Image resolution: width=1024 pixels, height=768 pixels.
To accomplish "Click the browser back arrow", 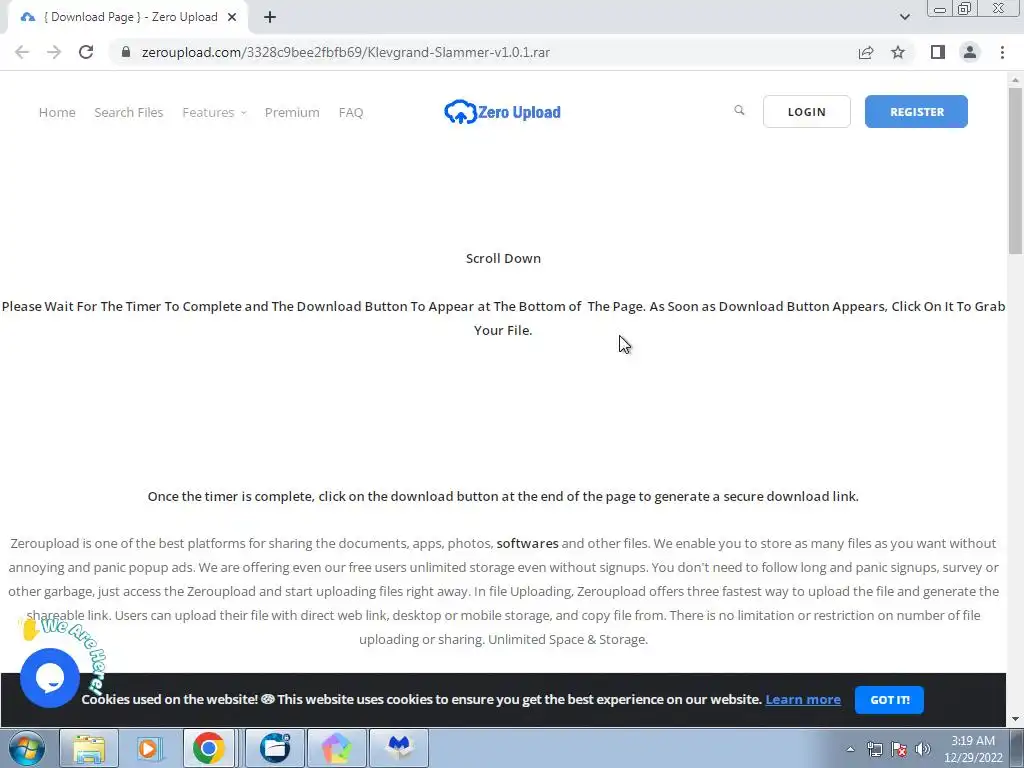I will (22, 52).
